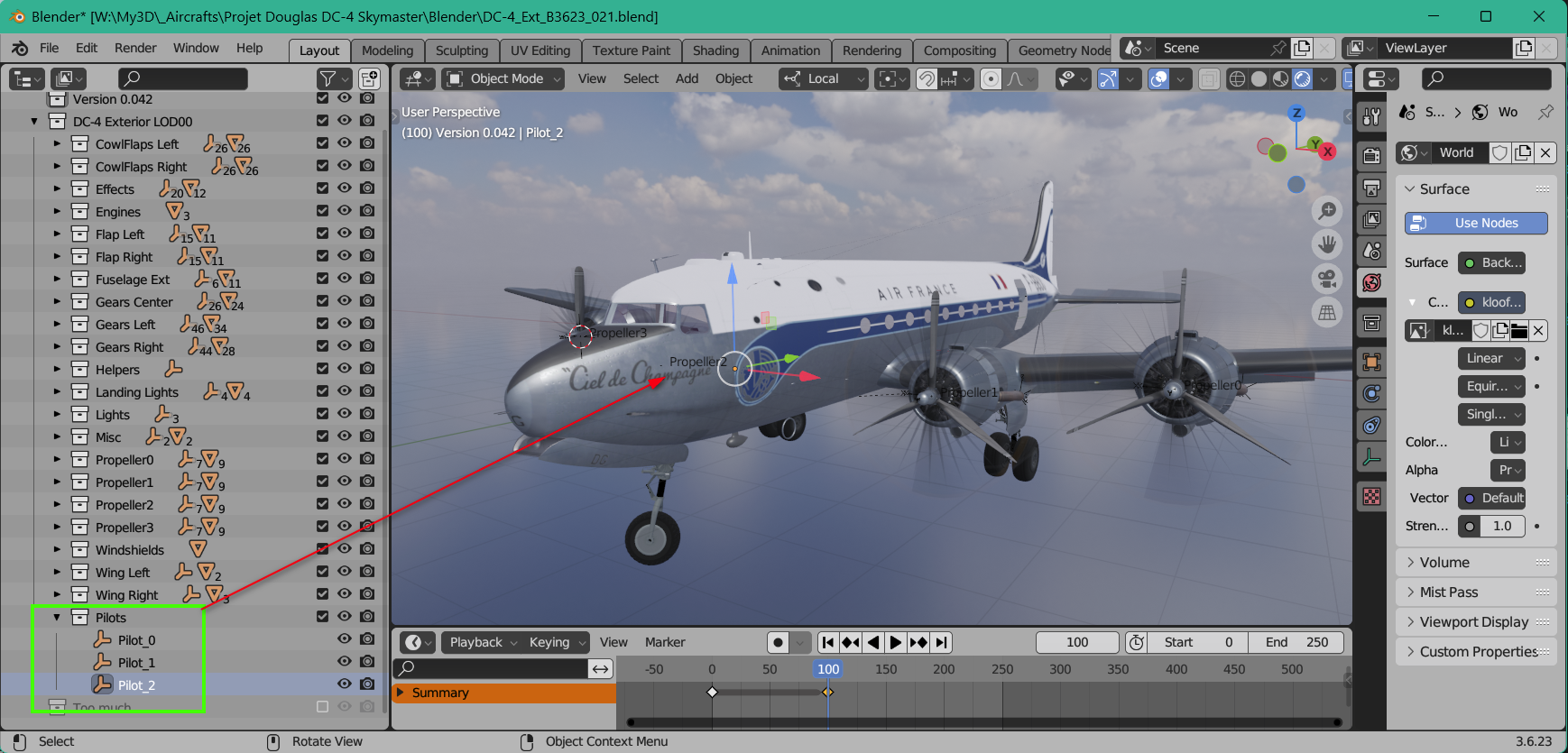This screenshot has height=753, width=1568.
Task: Switch viewport shading to solid
Action: coord(1259,78)
